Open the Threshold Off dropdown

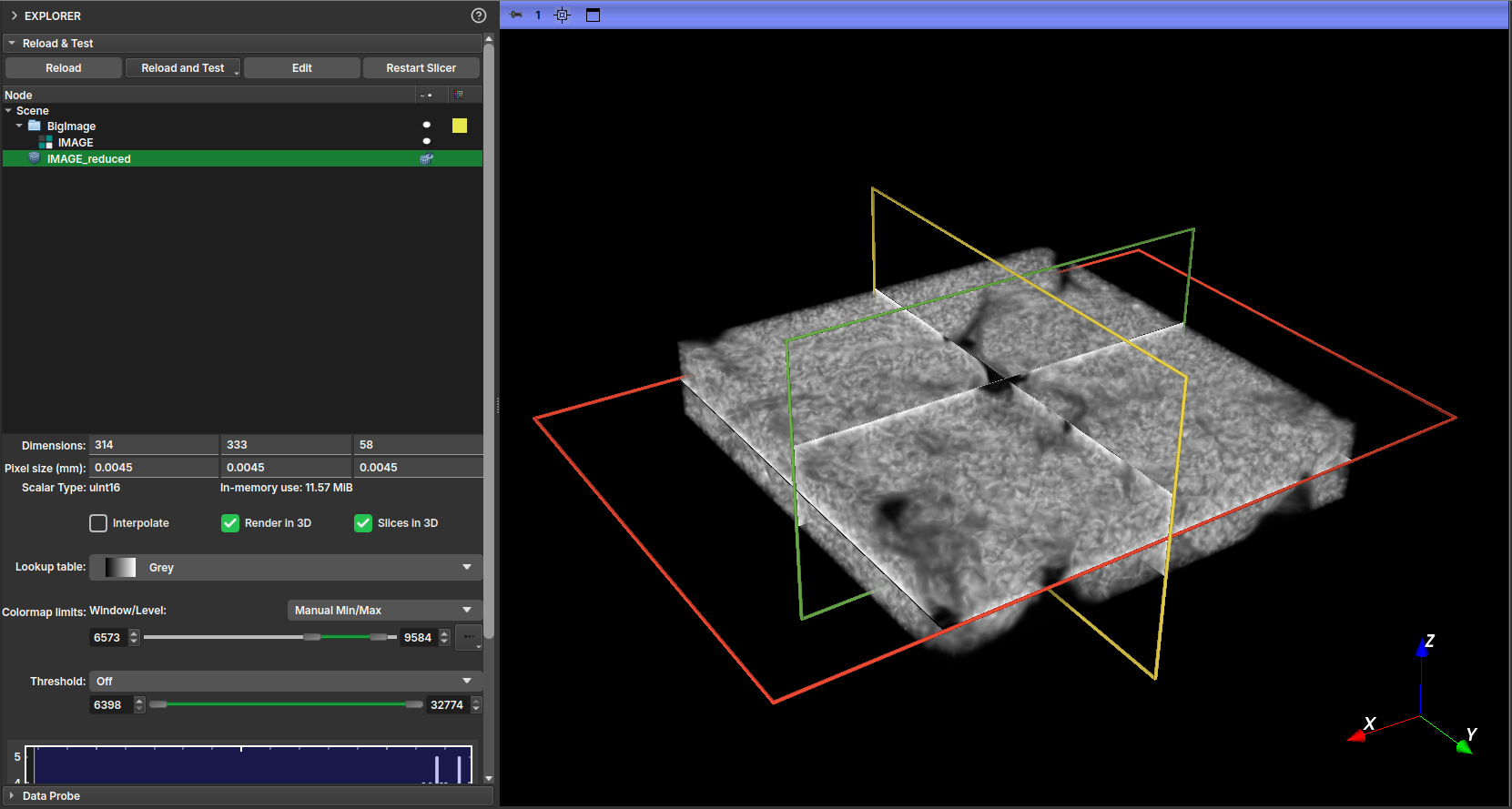pos(285,682)
